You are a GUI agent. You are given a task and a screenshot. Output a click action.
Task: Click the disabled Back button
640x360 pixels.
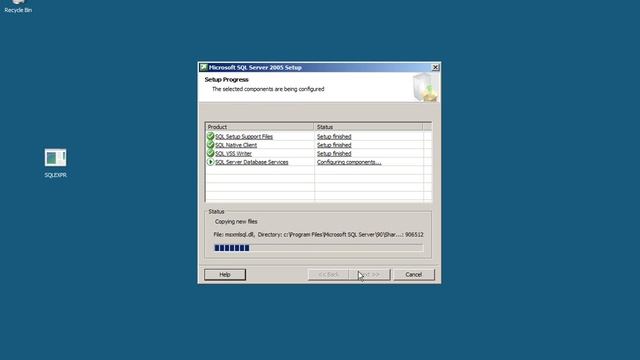coord(328,275)
